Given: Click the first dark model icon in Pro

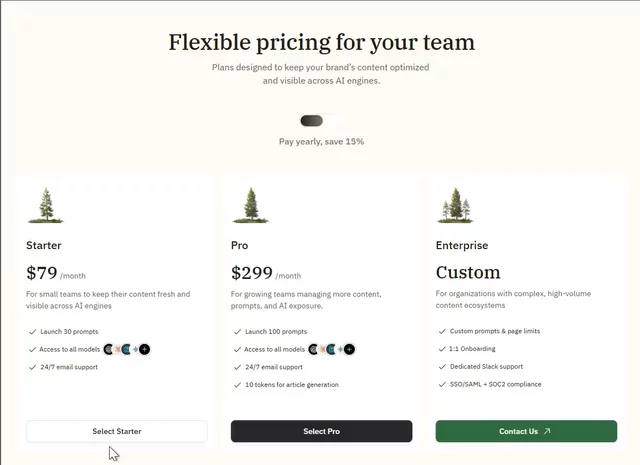Looking at the screenshot, I should click(x=313, y=349).
